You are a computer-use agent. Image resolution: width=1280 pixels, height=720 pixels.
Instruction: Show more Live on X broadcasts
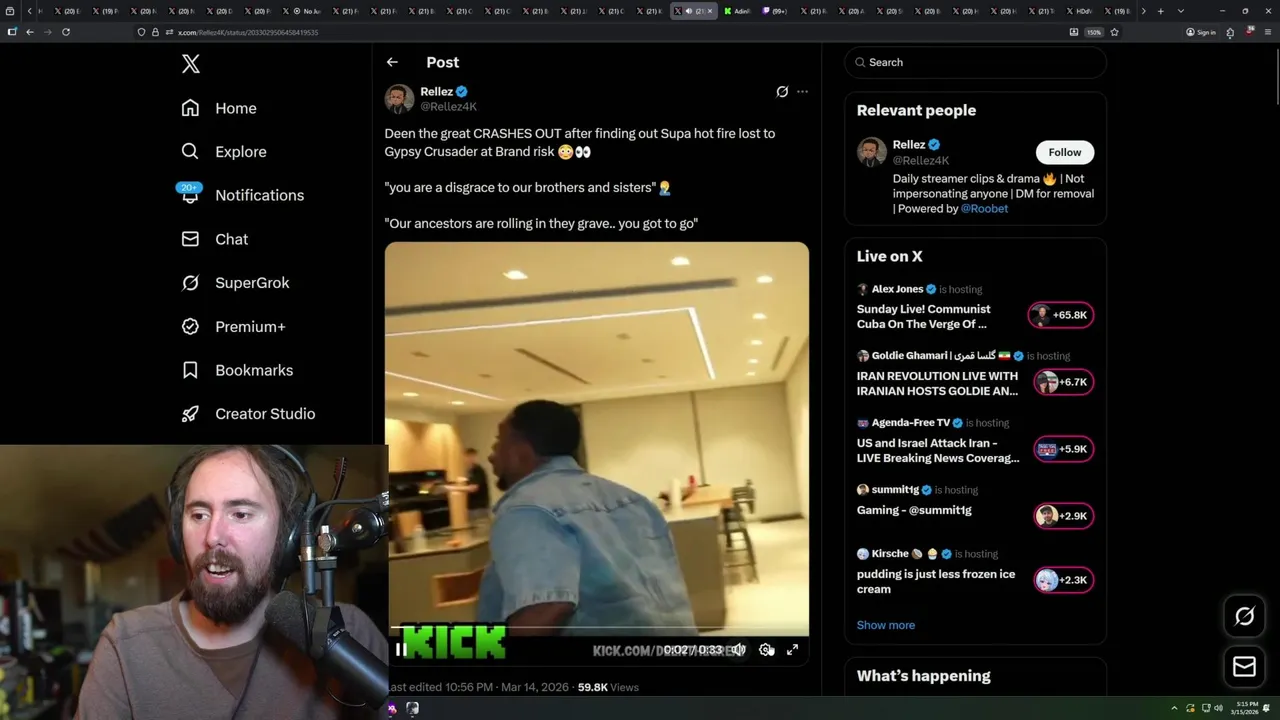[x=886, y=625]
